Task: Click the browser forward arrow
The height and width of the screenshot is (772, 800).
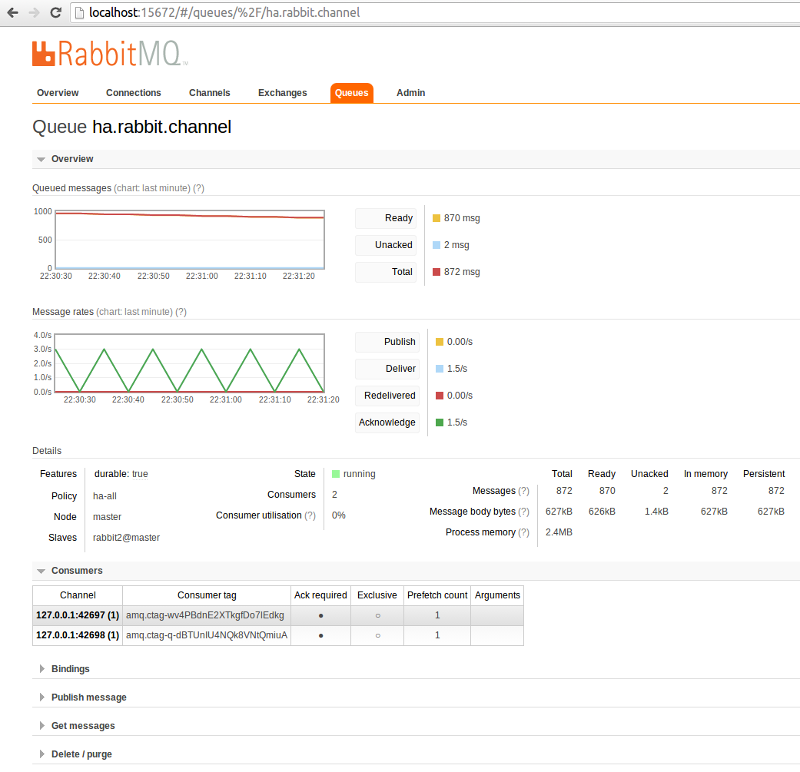Action: coord(34,13)
